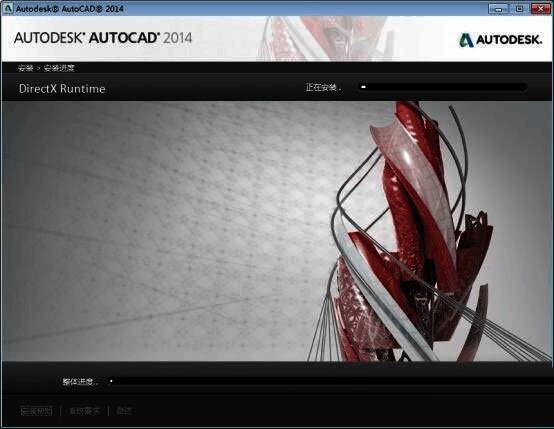This screenshot has width=554, height=429.
Task: Click the Autodesk logo in the banner
Action: click(x=500, y=40)
